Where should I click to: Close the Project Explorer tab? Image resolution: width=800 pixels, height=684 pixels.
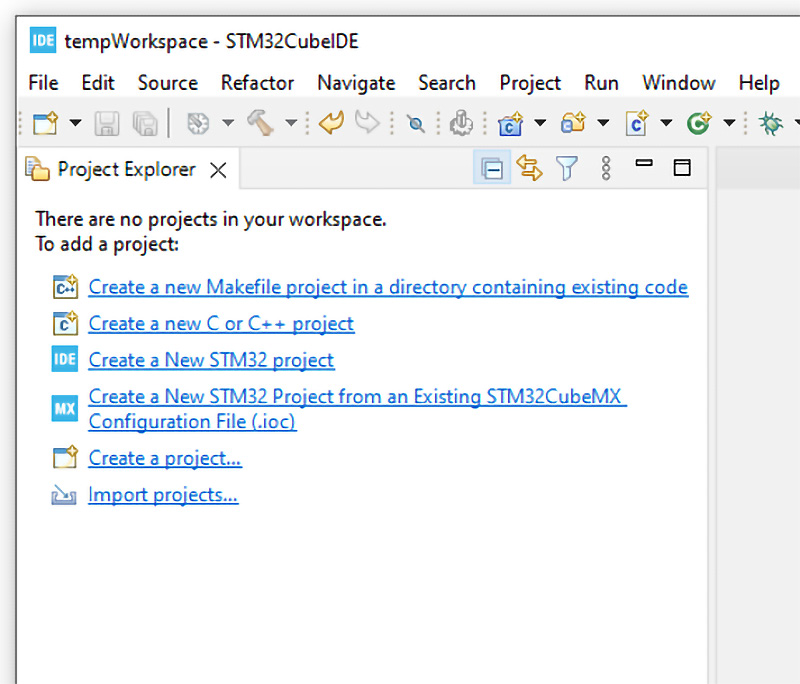(218, 170)
